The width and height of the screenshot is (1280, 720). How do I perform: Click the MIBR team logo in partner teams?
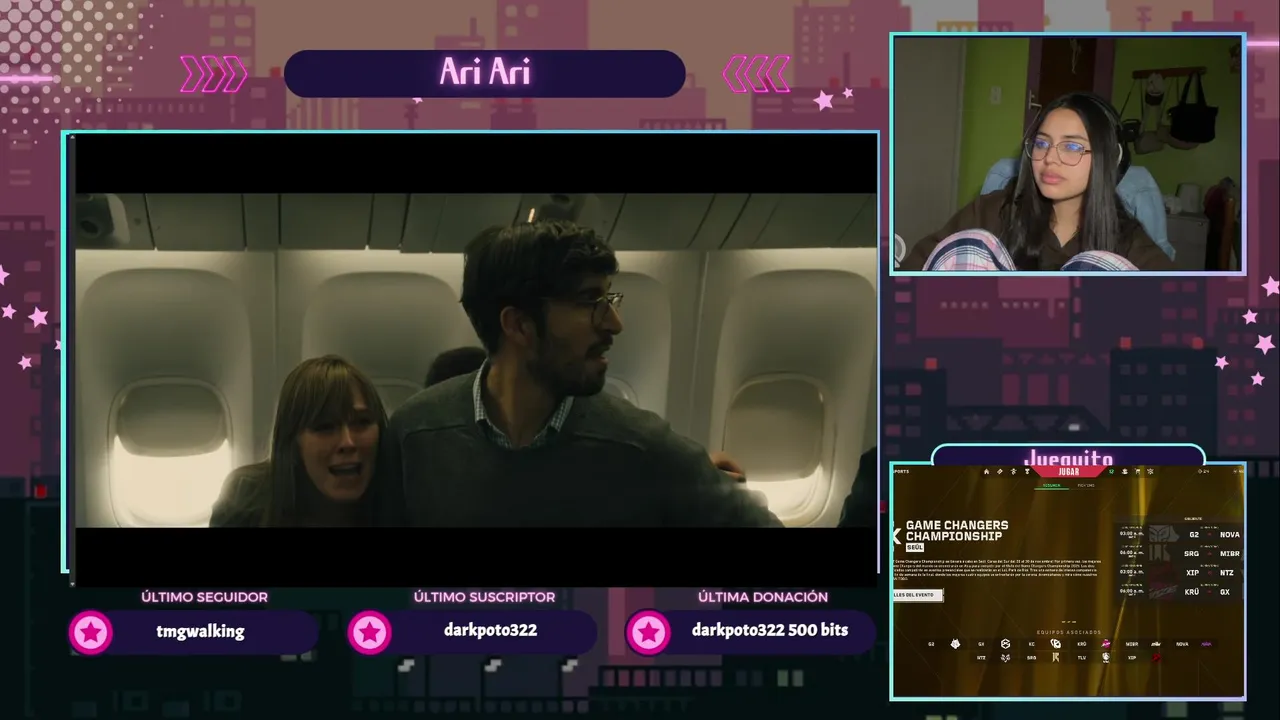point(1156,644)
